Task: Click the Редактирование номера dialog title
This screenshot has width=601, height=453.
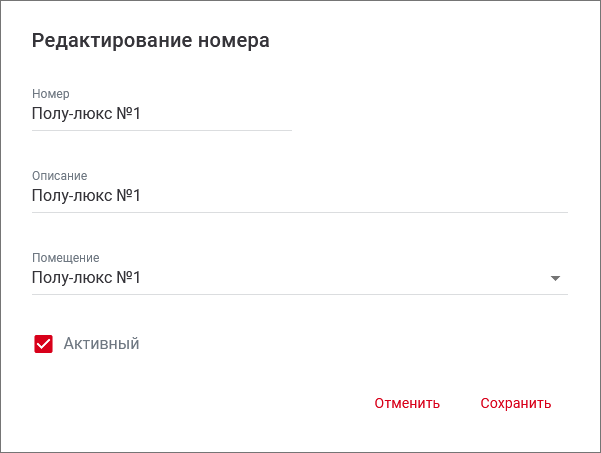Action: click(x=151, y=41)
